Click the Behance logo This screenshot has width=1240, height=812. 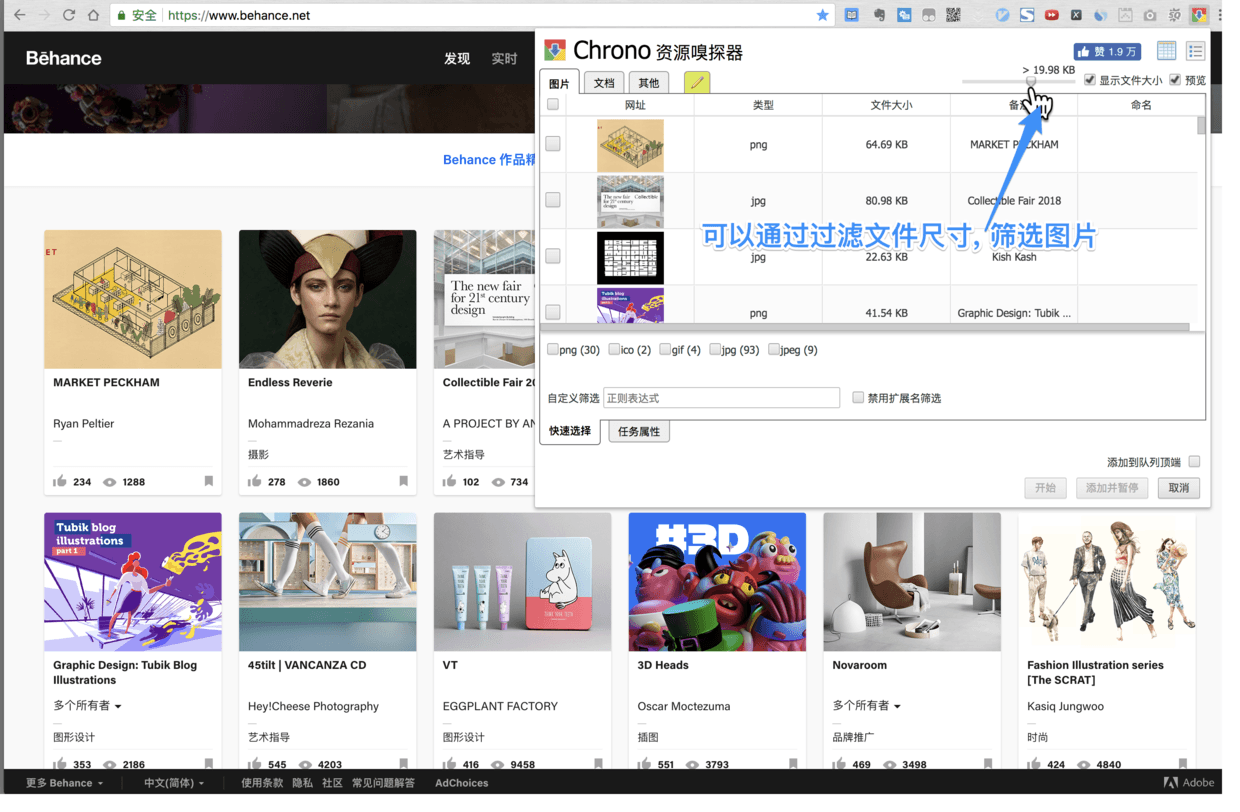click(x=64, y=58)
